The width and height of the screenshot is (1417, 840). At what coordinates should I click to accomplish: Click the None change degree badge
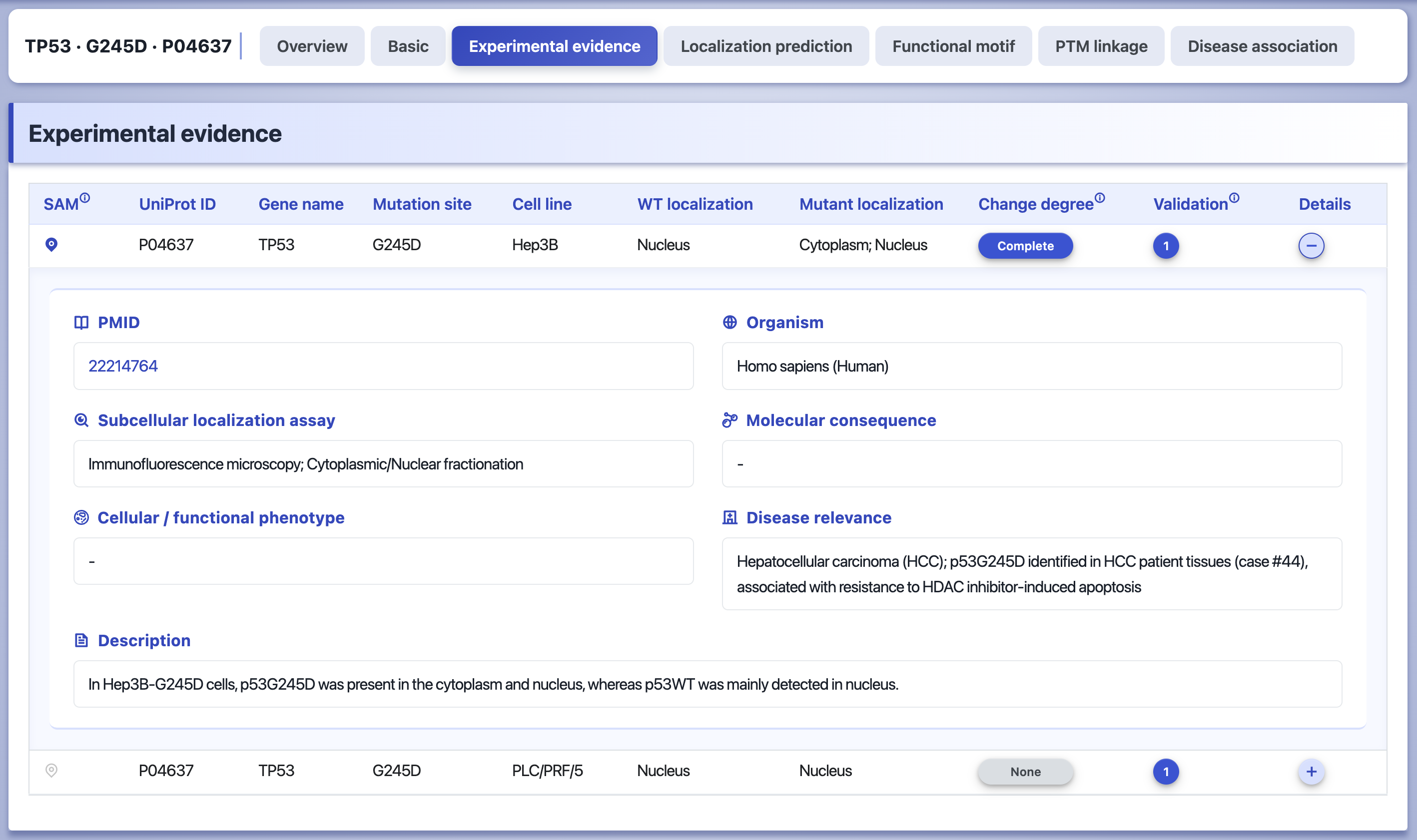click(1025, 772)
